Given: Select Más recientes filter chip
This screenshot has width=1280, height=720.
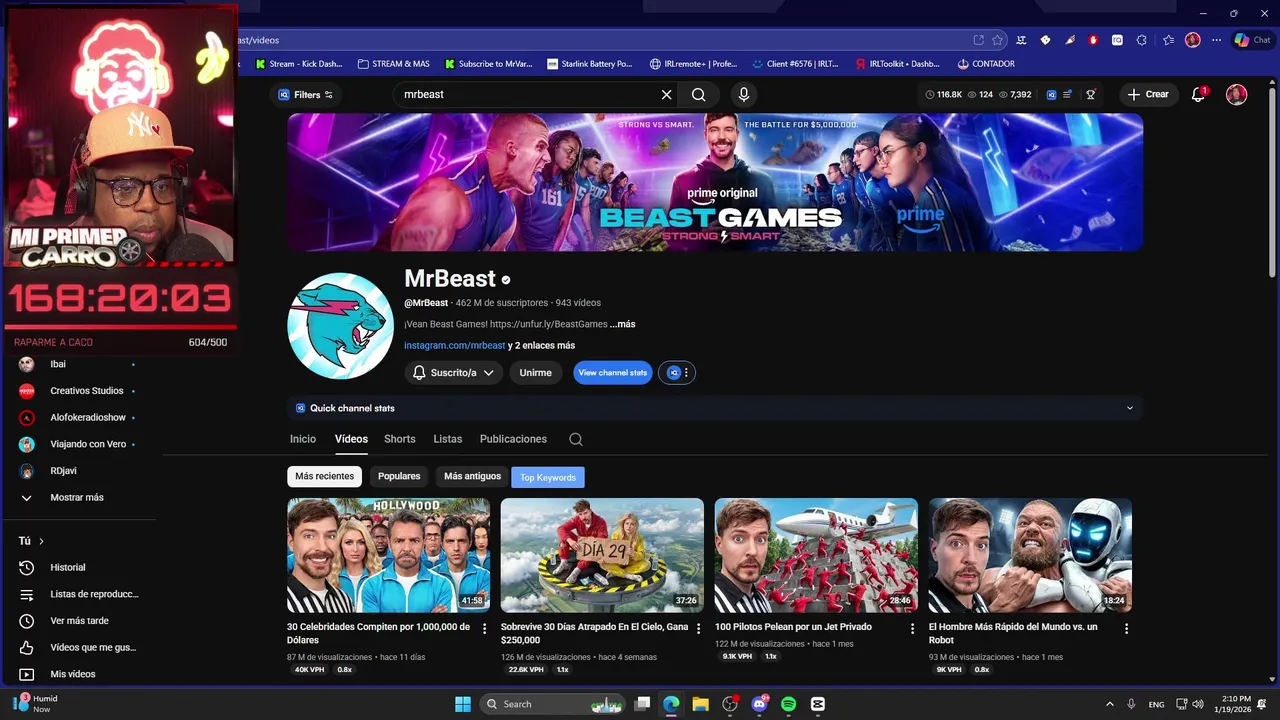Looking at the screenshot, I should pos(324,476).
